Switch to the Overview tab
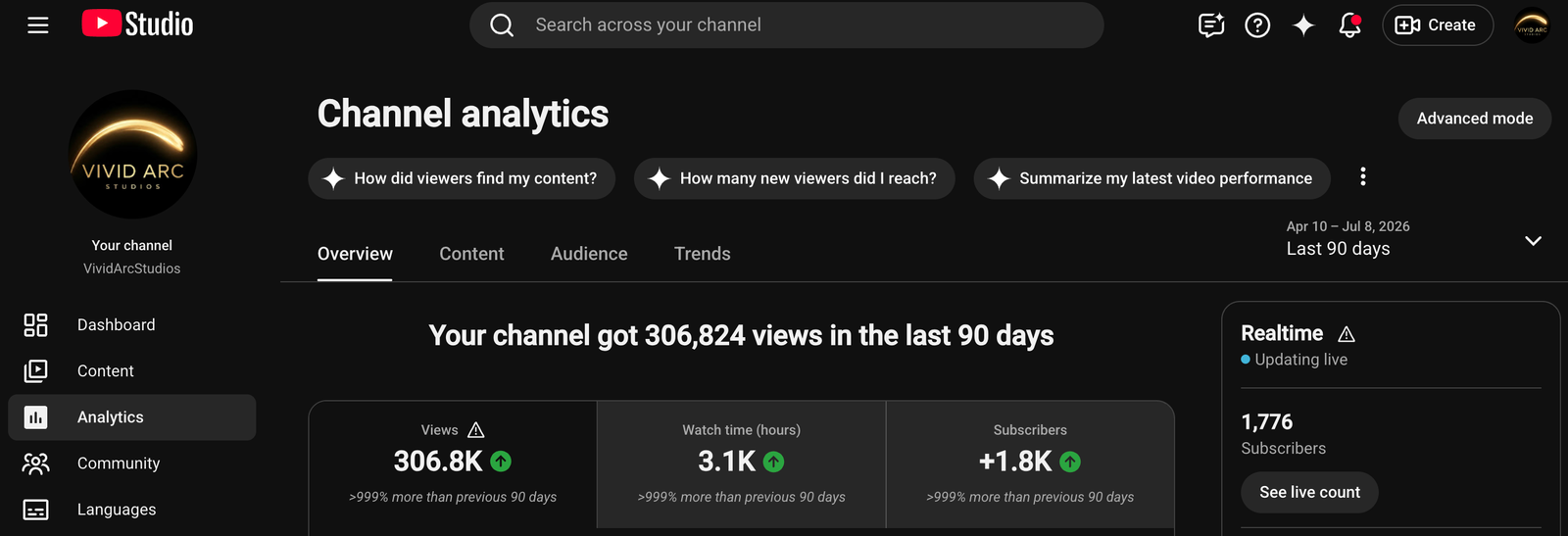Screen dimensions: 1568x536 (x=355, y=254)
